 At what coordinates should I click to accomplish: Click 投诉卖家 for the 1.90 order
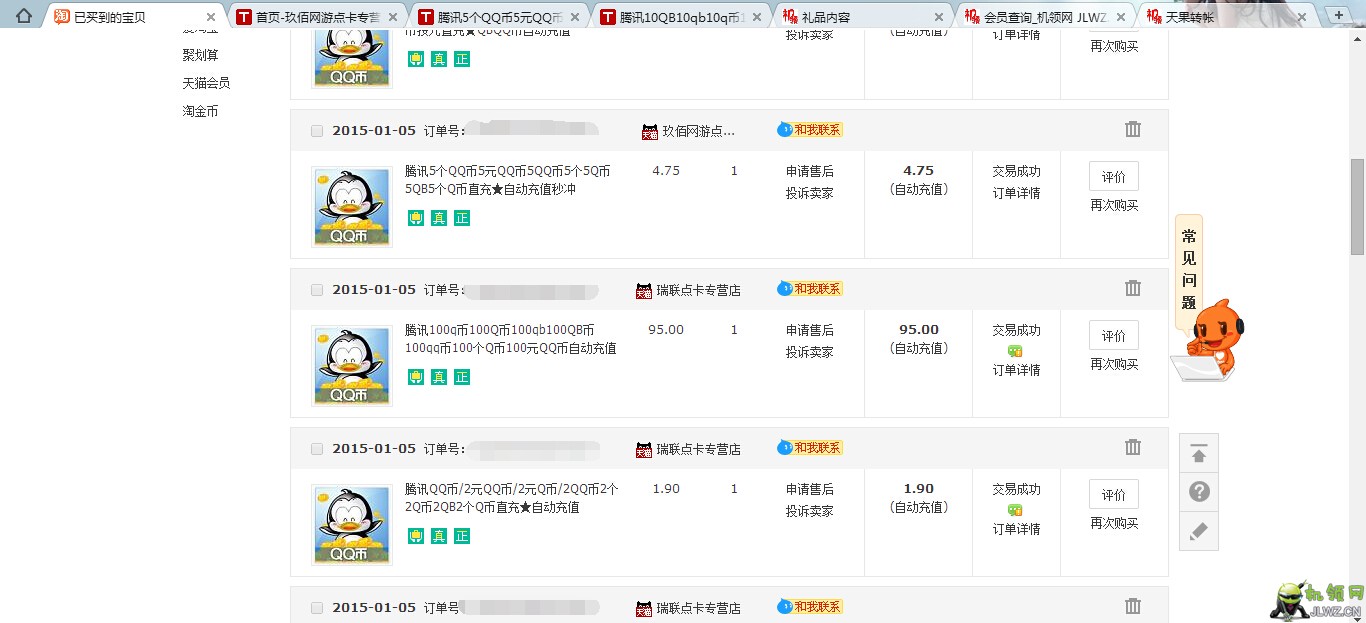coord(809,511)
